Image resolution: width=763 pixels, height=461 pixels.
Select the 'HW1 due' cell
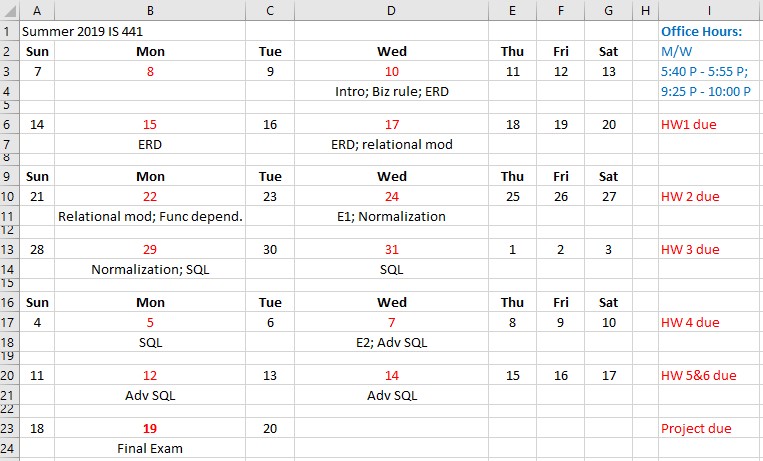point(709,125)
